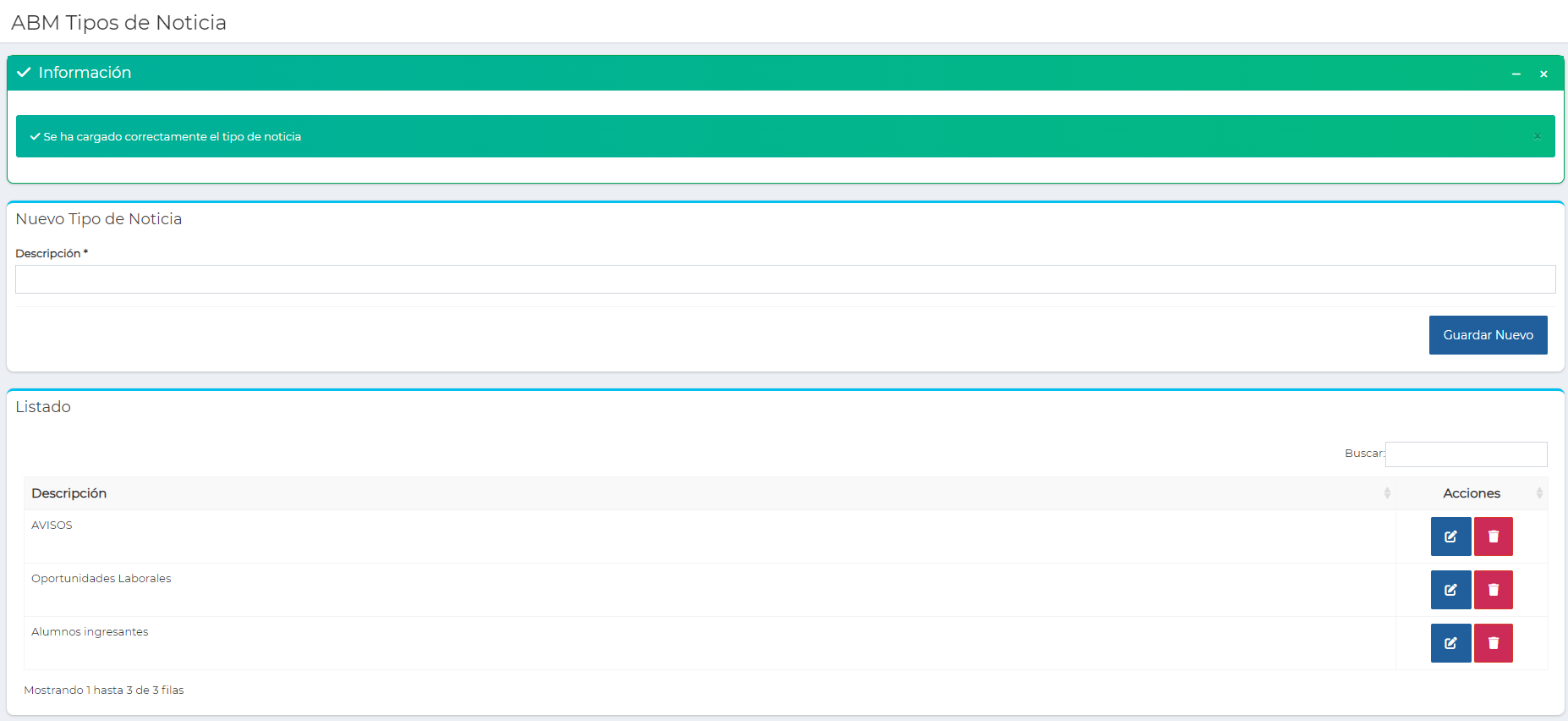The image size is (1568, 721).
Task: Delete the Alumnos ingresantes entry
Action: [1494, 643]
